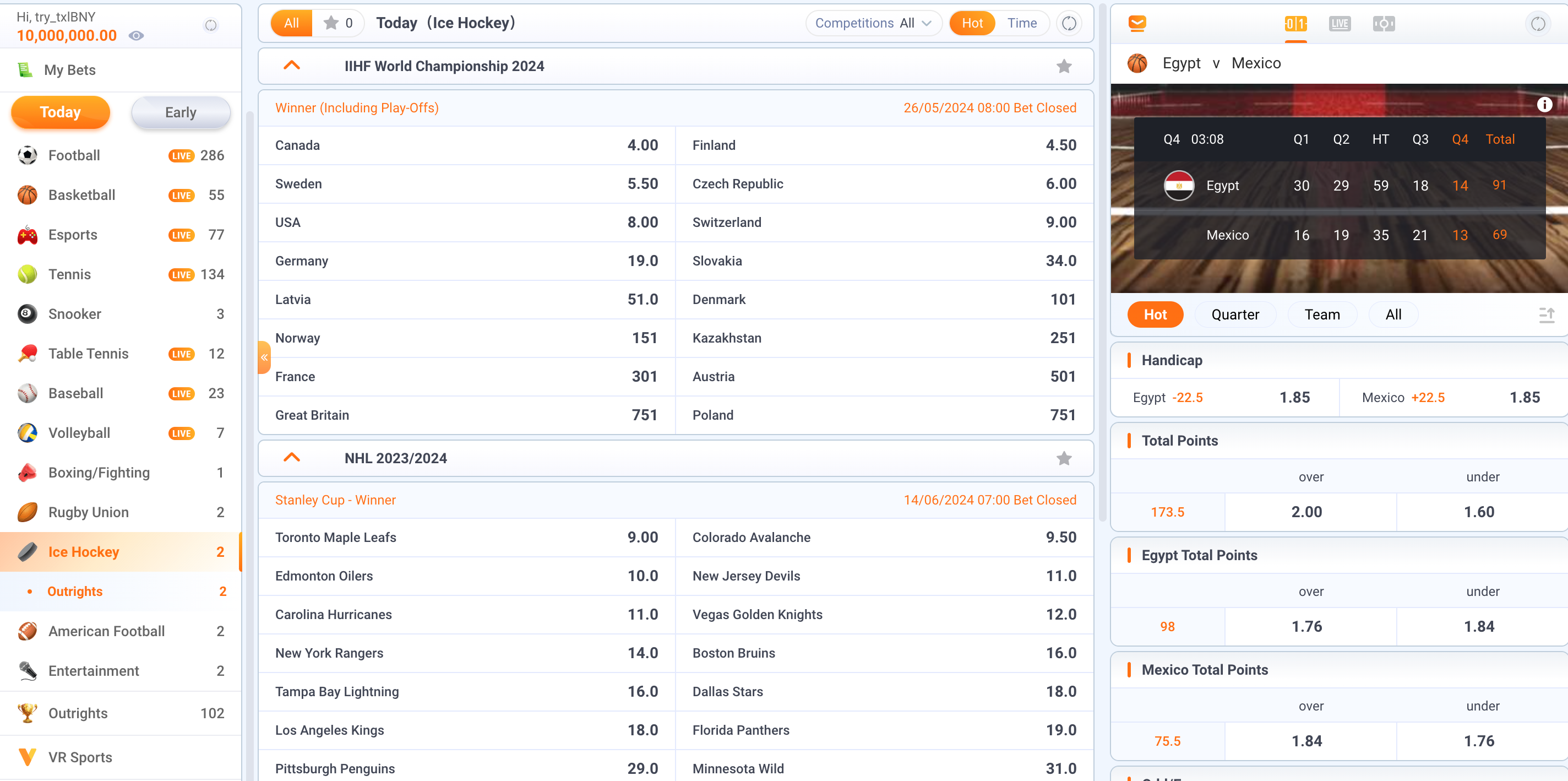1568x781 pixels.
Task: Click the American Football icon
Action: coord(28,631)
